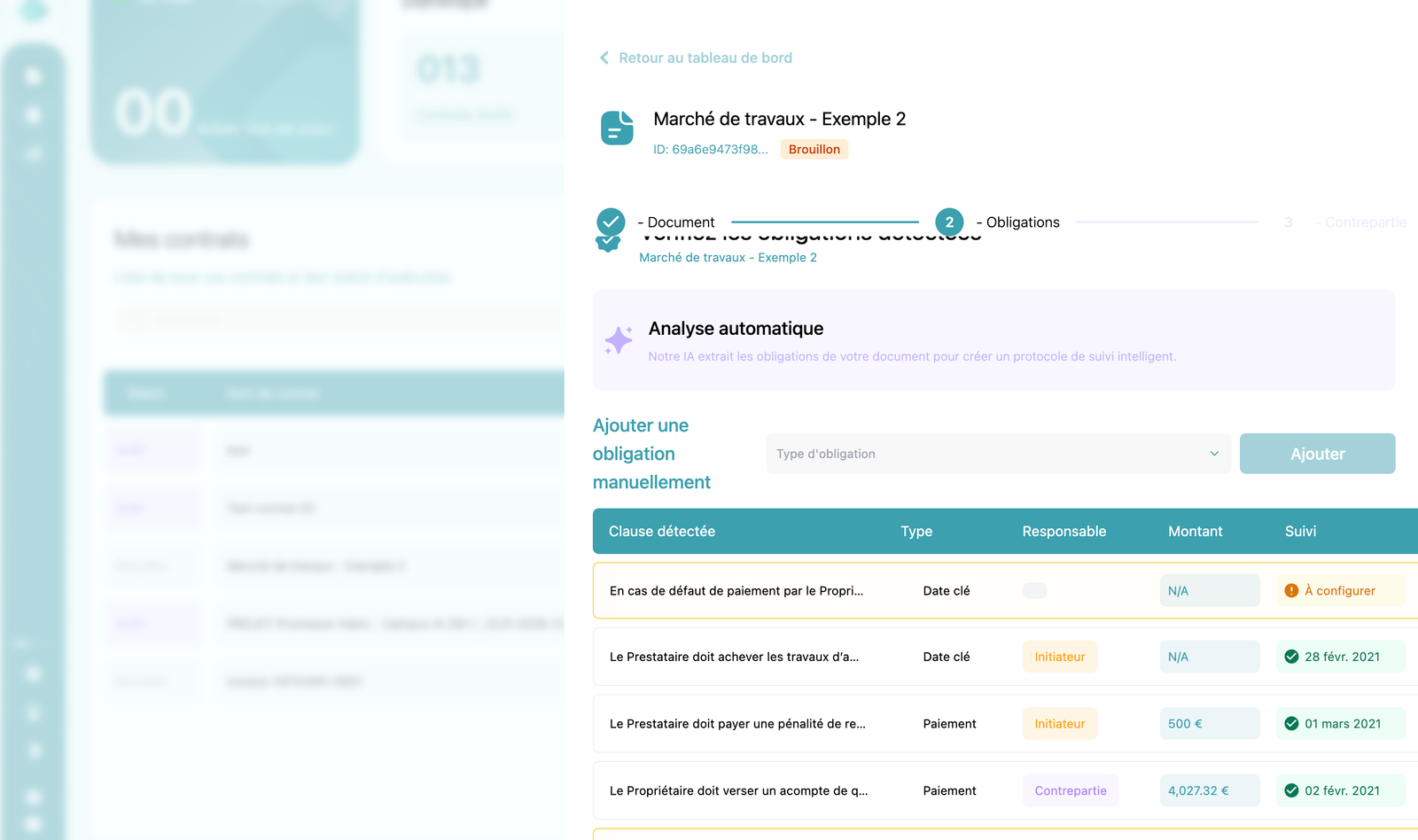Click the checkmark badge on the Document step
The height and width of the screenshot is (840, 1418).
(x=609, y=222)
